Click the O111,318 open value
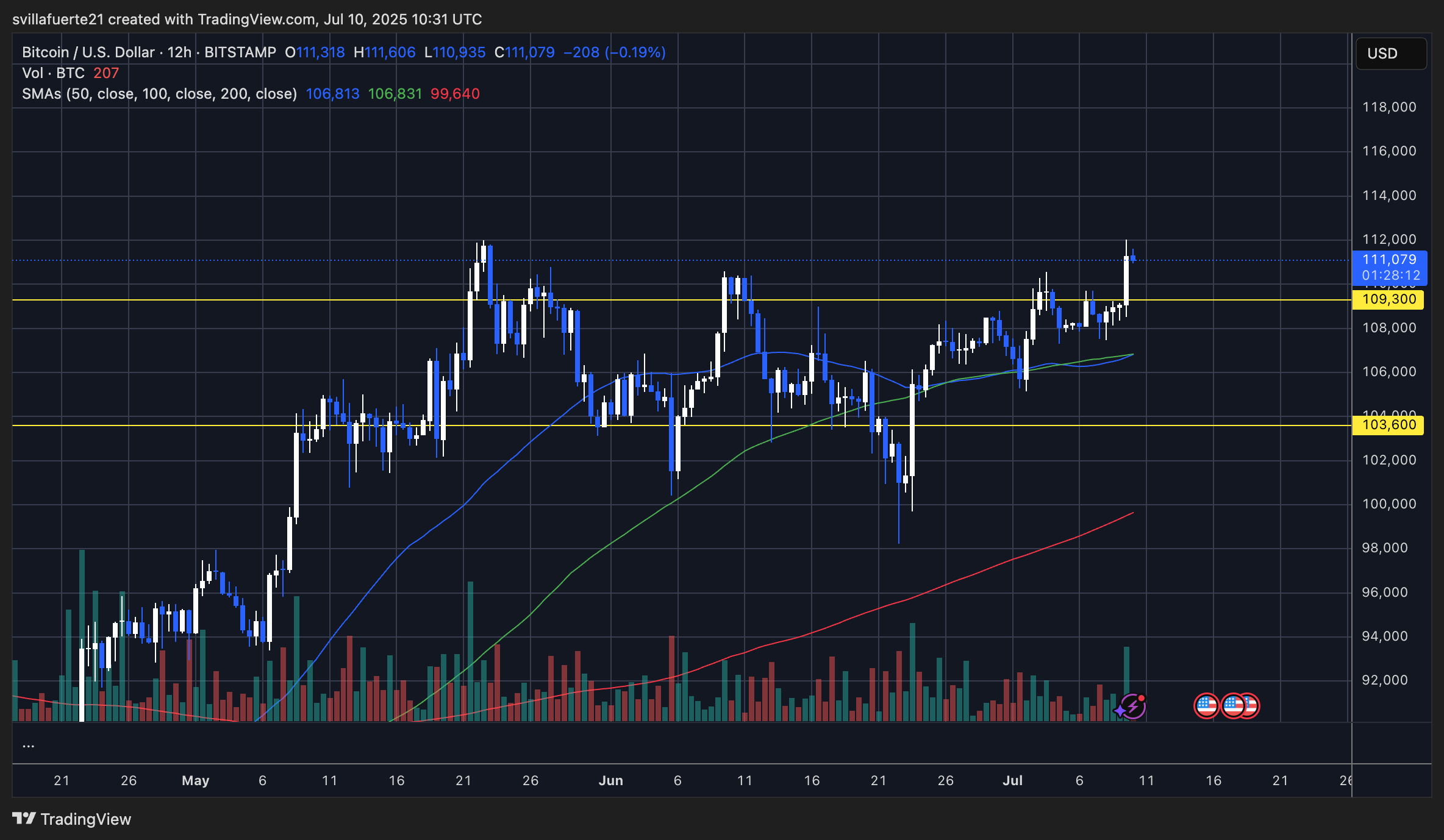The image size is (1444, 840). click(x=315, y=52)
